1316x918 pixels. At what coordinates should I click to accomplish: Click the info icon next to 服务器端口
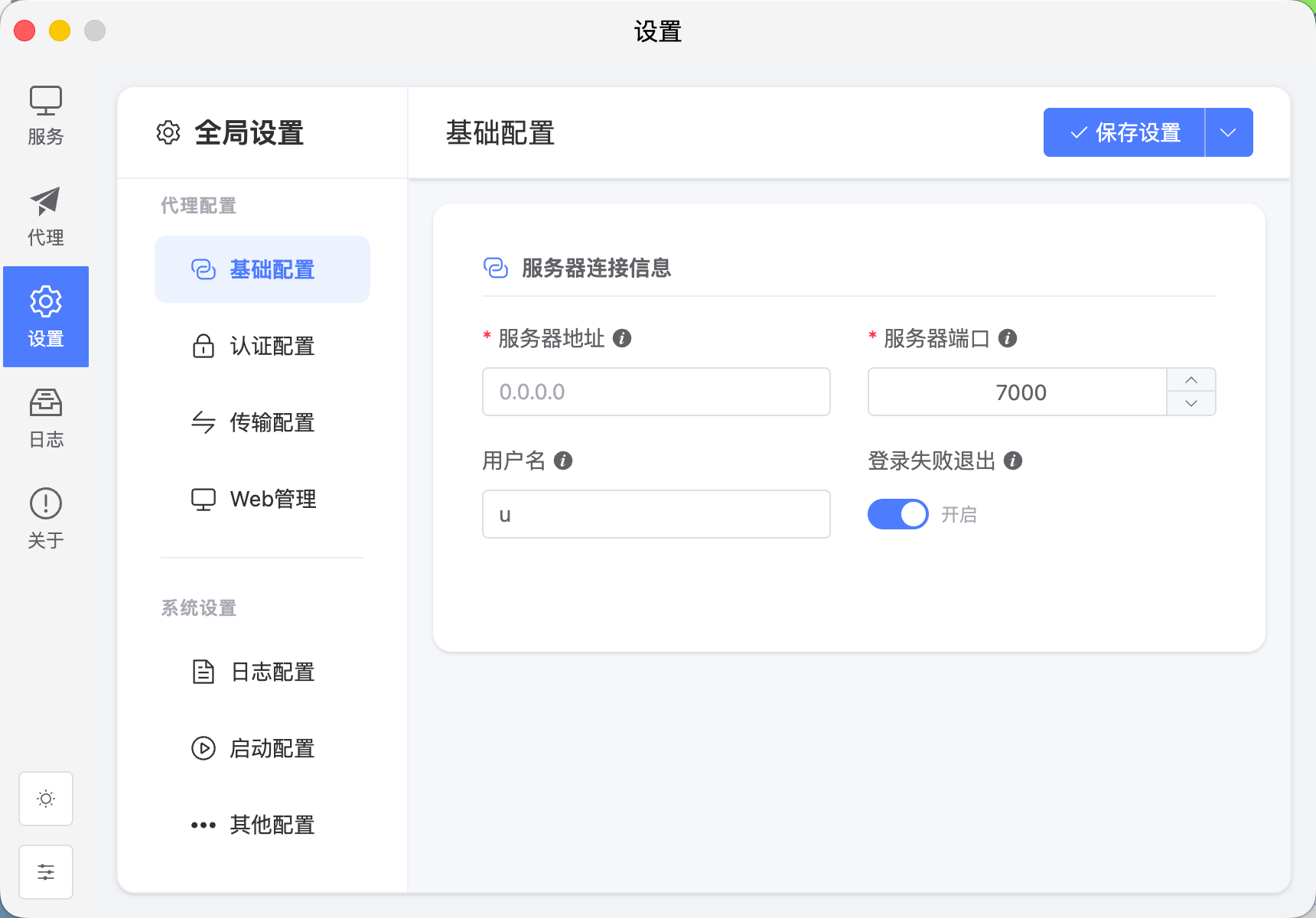coord(1009,337)
